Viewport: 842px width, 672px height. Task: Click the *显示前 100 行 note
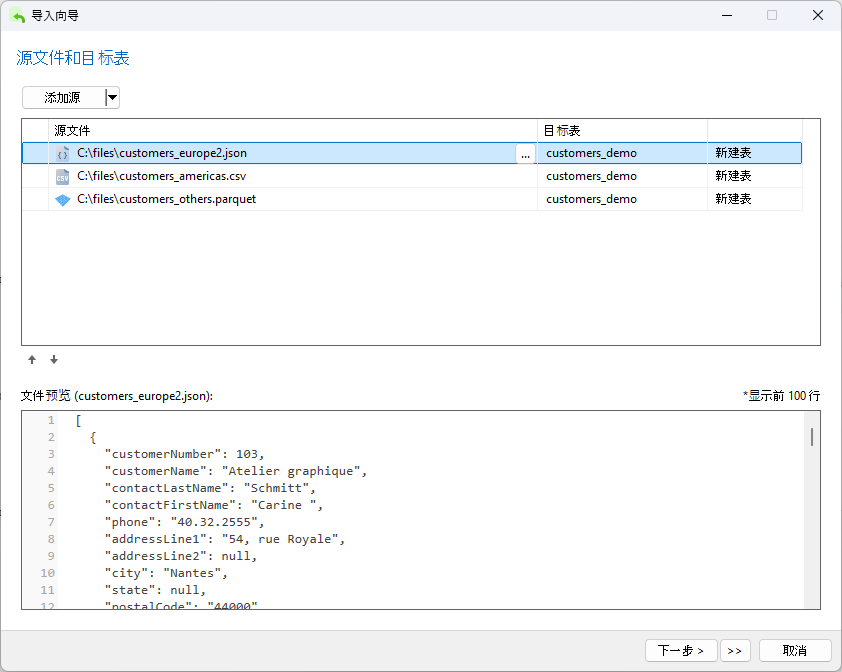[781, 396]
